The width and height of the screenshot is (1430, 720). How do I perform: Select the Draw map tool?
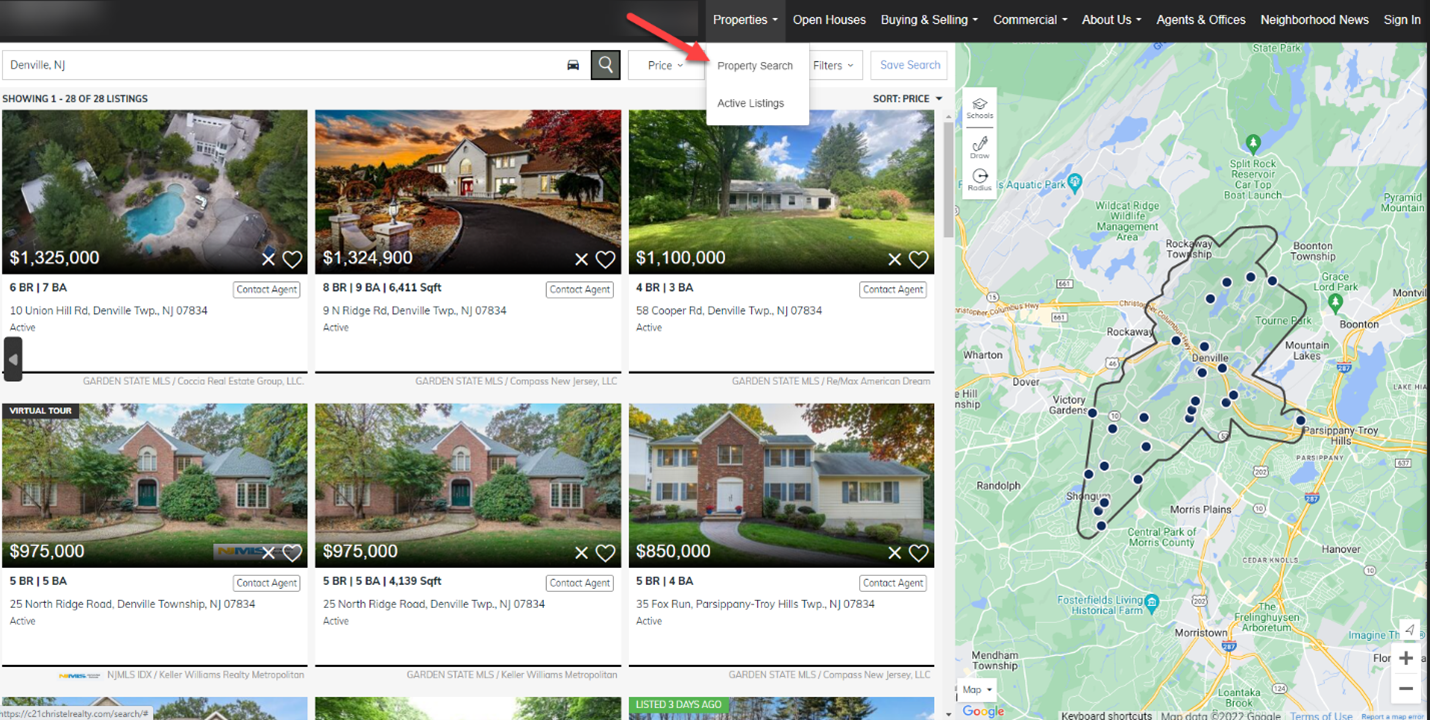click(x=979, y=145)
